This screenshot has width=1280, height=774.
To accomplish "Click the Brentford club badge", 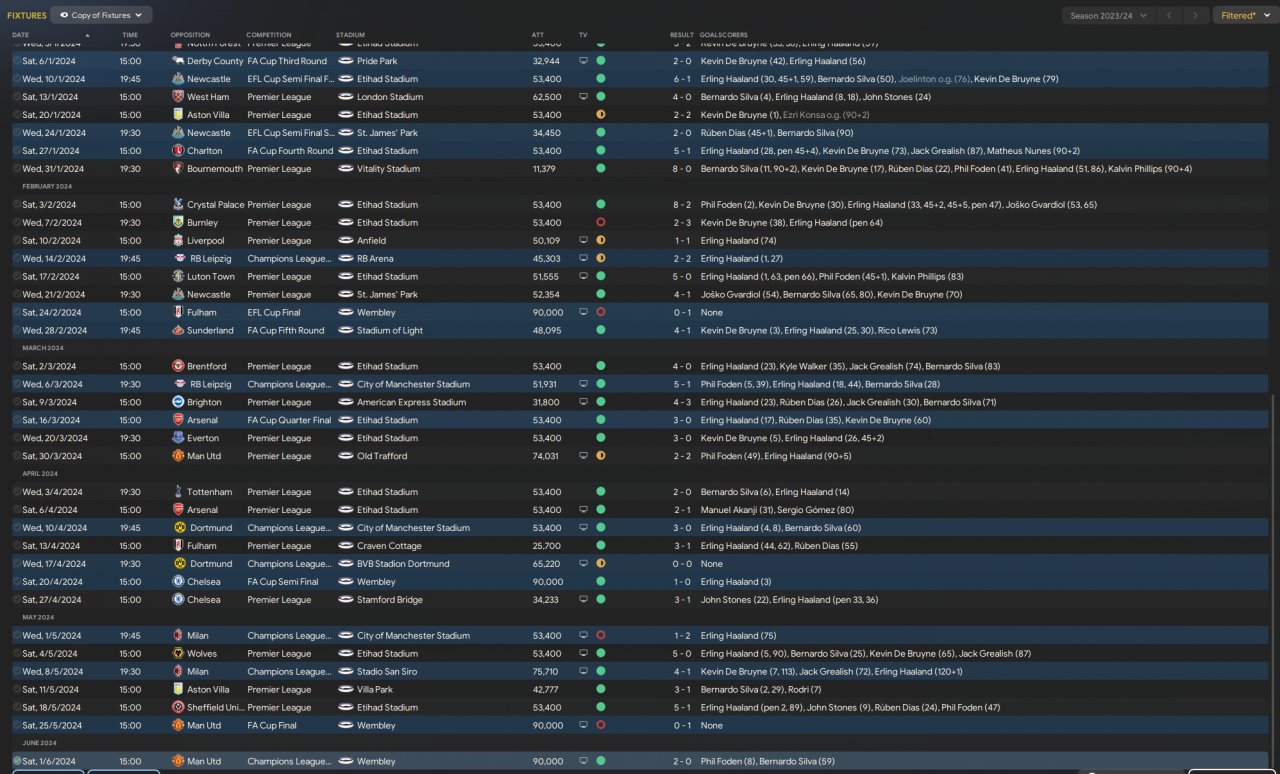I will coord(178,367).
